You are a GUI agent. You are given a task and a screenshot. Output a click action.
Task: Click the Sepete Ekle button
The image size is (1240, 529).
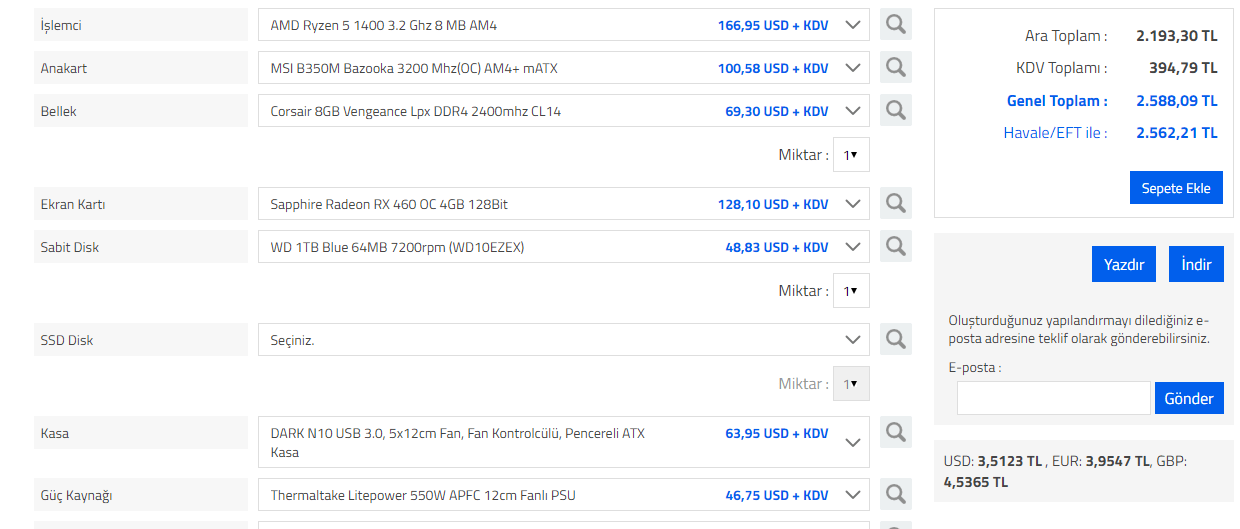click(1176, 188)
